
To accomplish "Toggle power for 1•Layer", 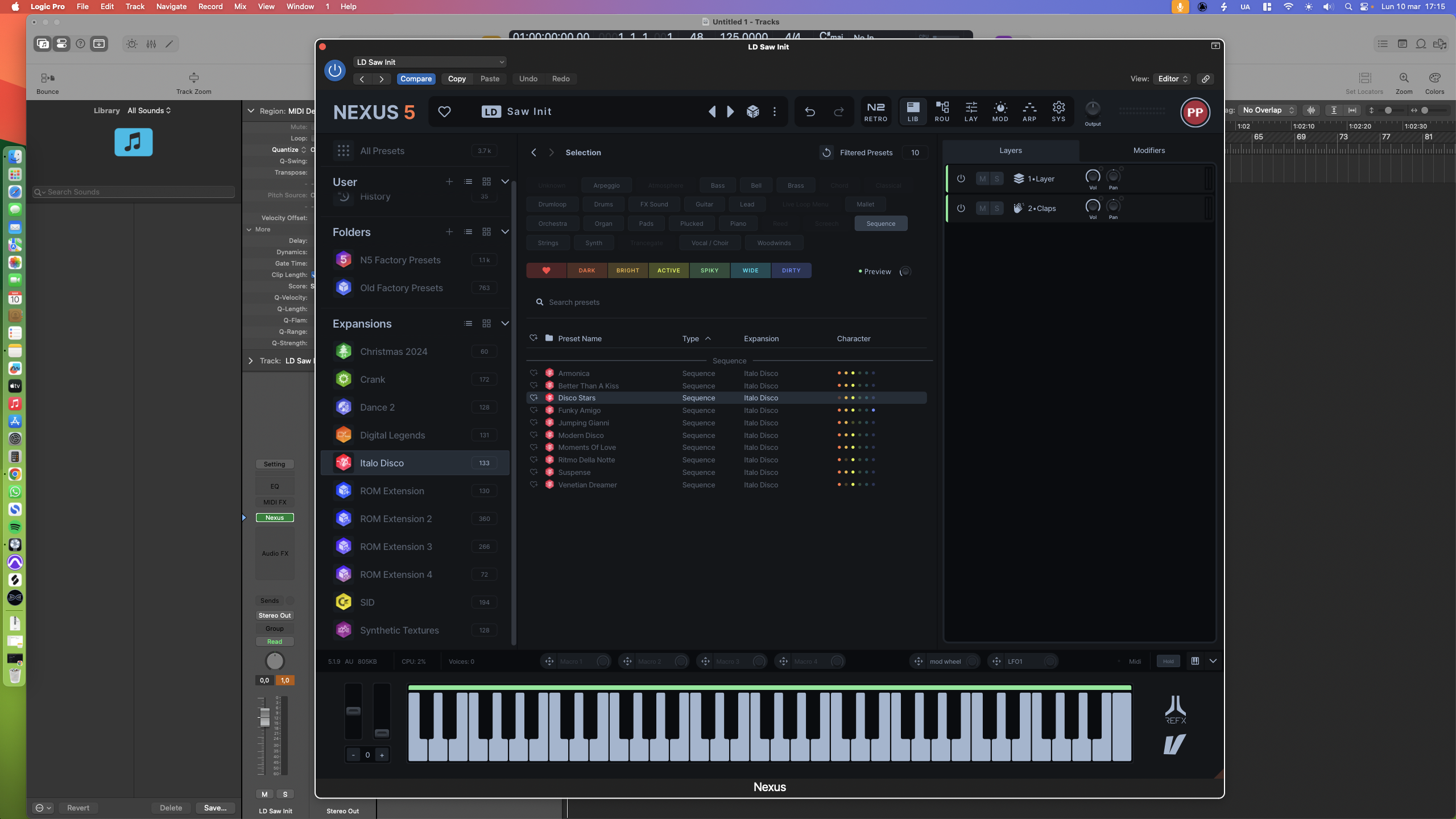I will (x=961, y=179).
